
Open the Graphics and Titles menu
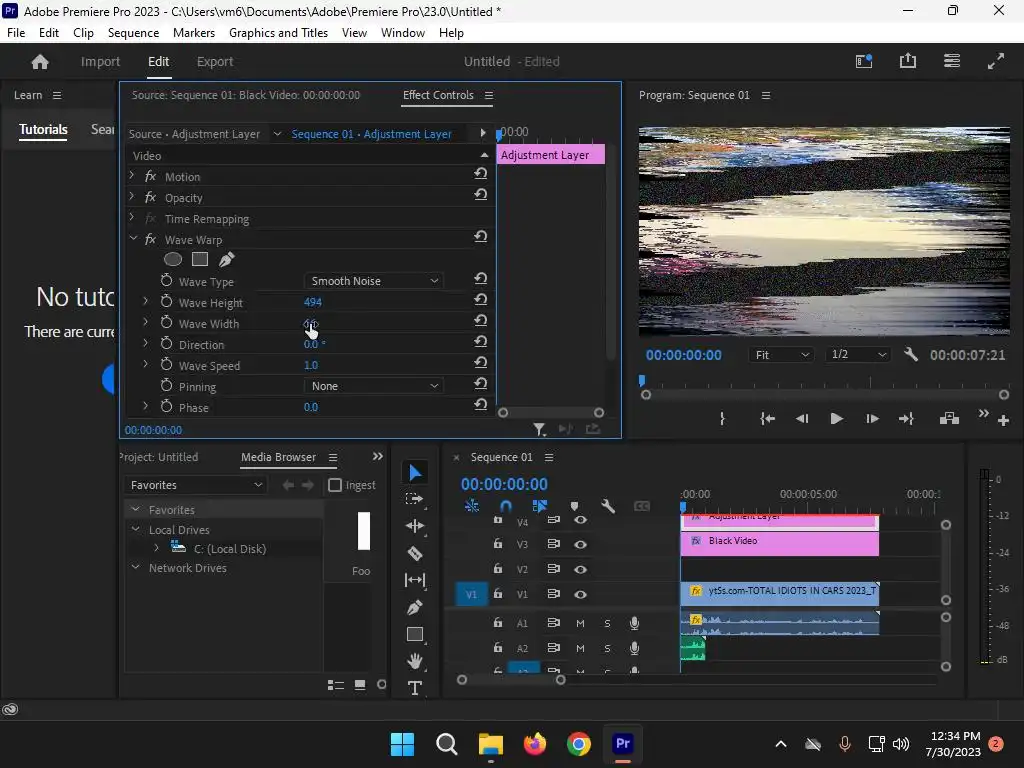point(278,33)
